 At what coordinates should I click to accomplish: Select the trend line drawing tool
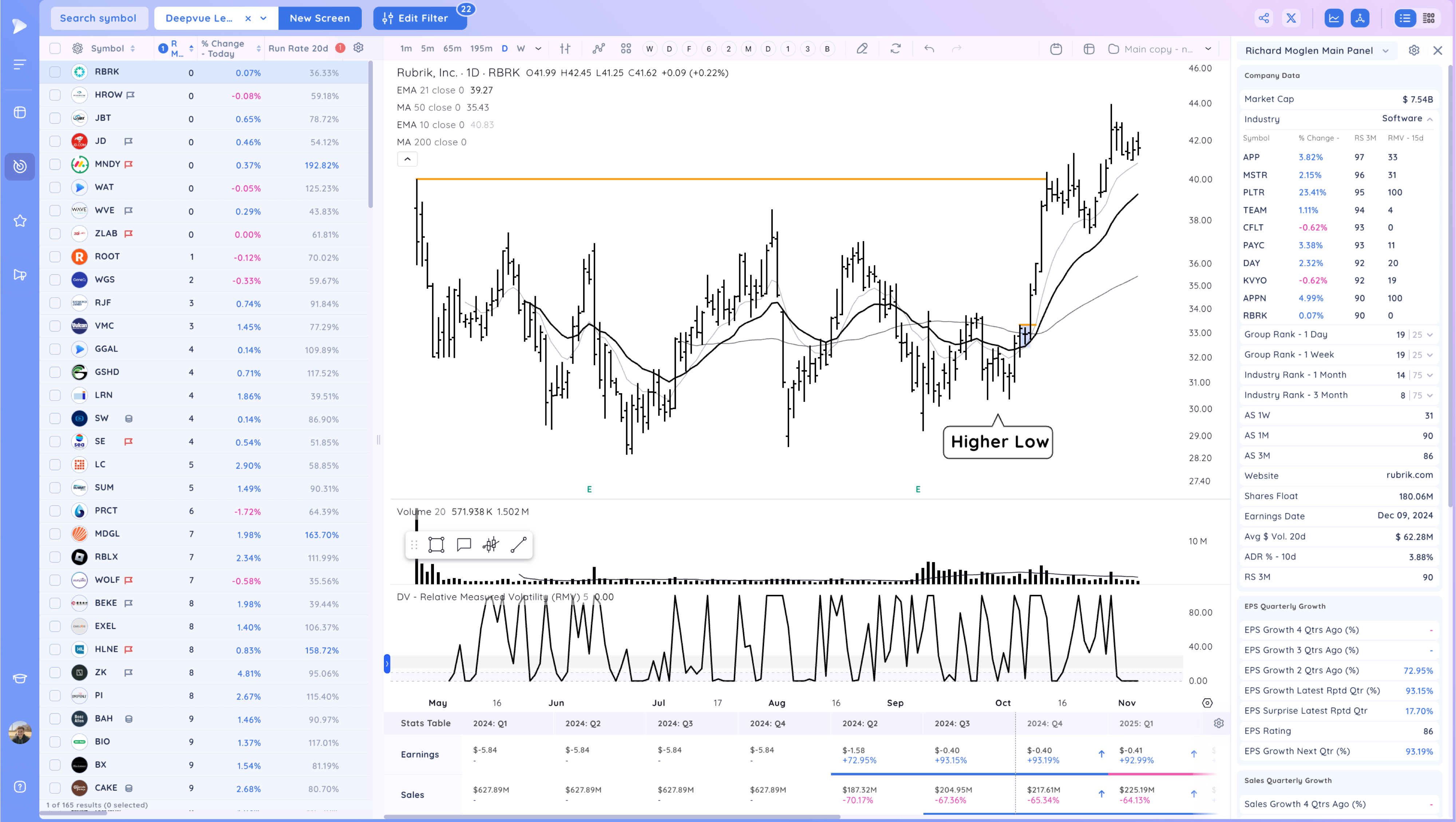pyautogui.click(x=518, y=544)
